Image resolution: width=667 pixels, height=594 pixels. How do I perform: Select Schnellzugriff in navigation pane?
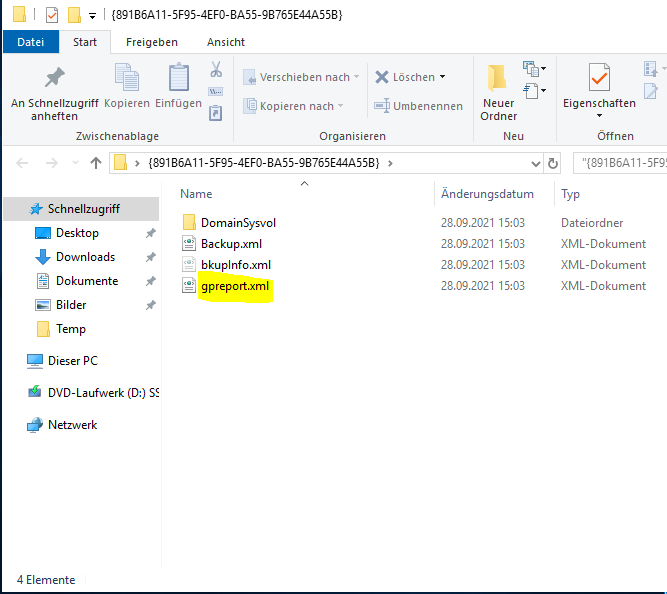pyautogui.click(x=81, y=209)
